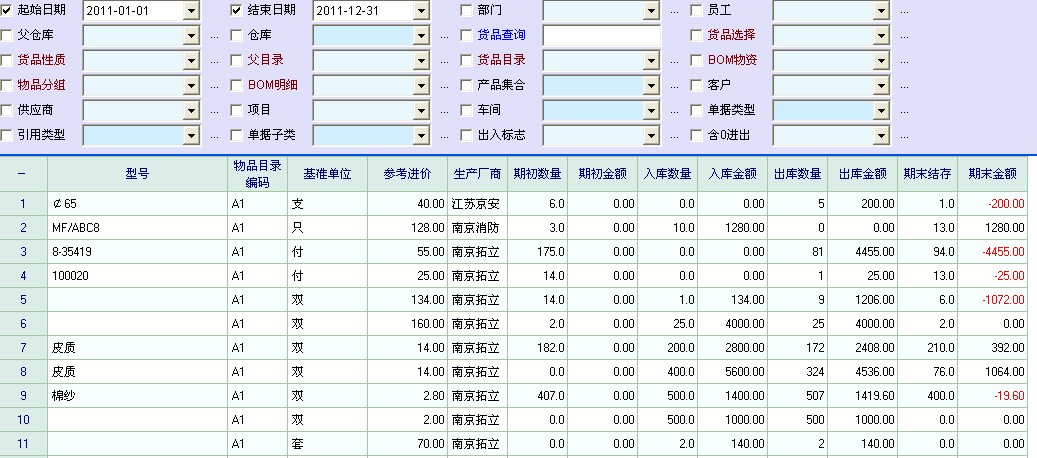This screenshot has width=1037, height=458.
Task: Uncheck the 结束日期 checkbox
Action: pos(237,10)
